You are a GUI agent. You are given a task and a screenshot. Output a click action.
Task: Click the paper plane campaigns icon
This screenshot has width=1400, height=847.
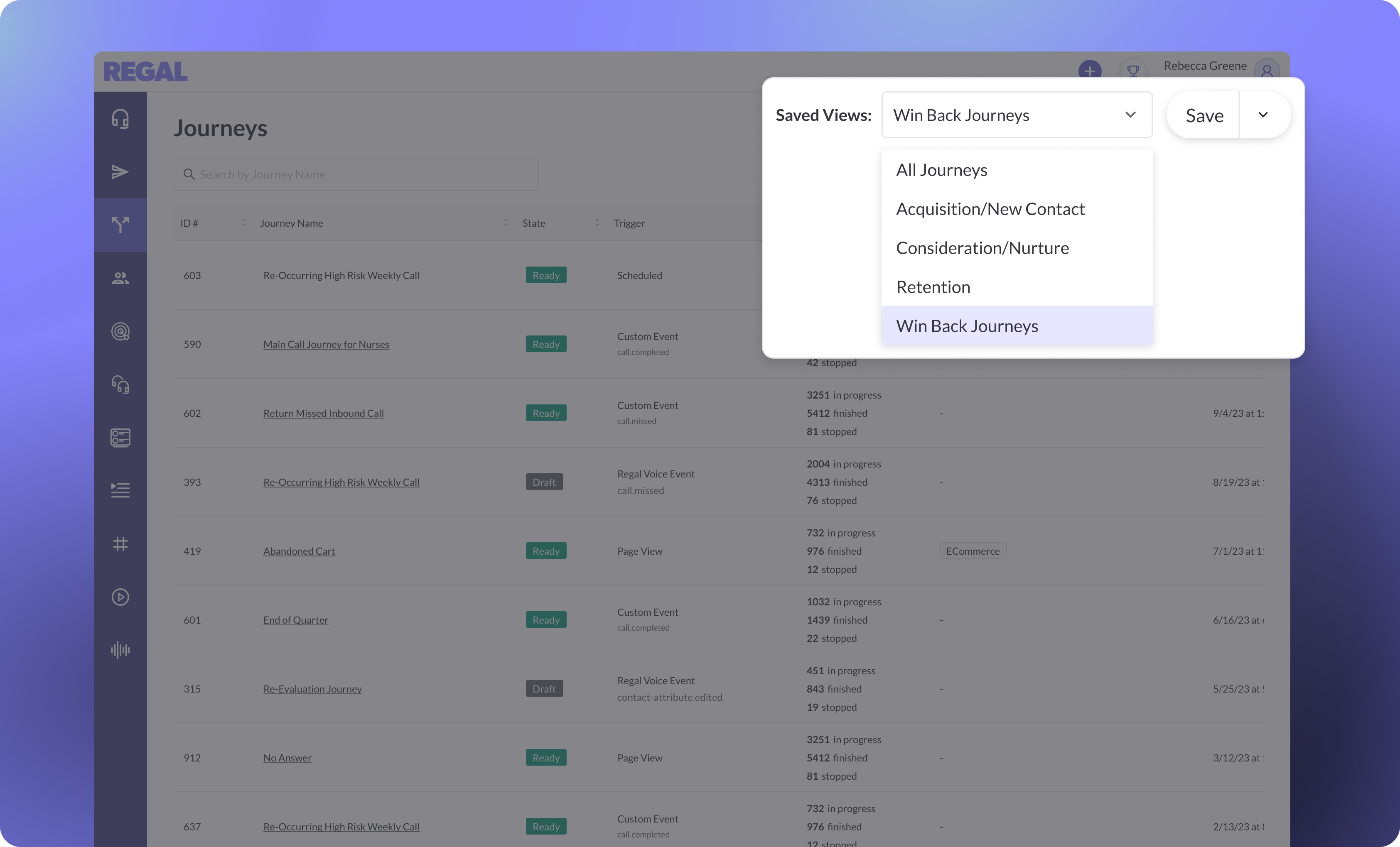120,172
